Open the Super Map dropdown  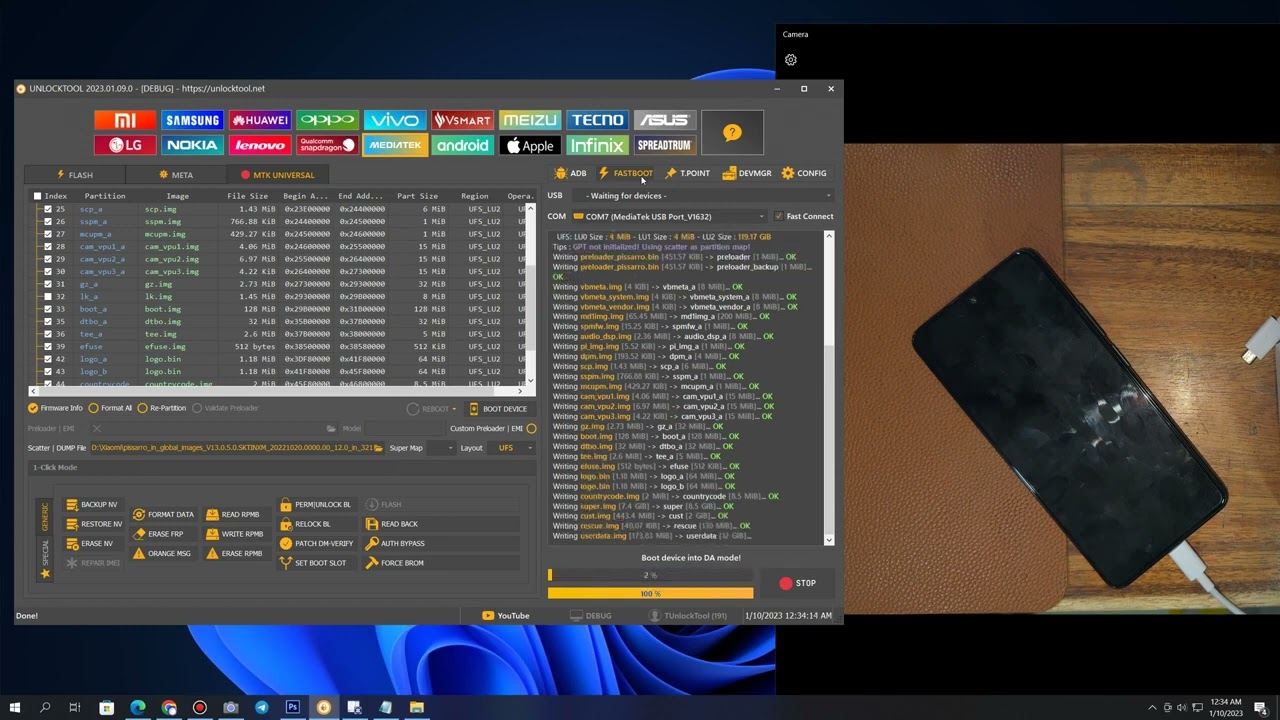pyautogui.click(x=441, y=448)
